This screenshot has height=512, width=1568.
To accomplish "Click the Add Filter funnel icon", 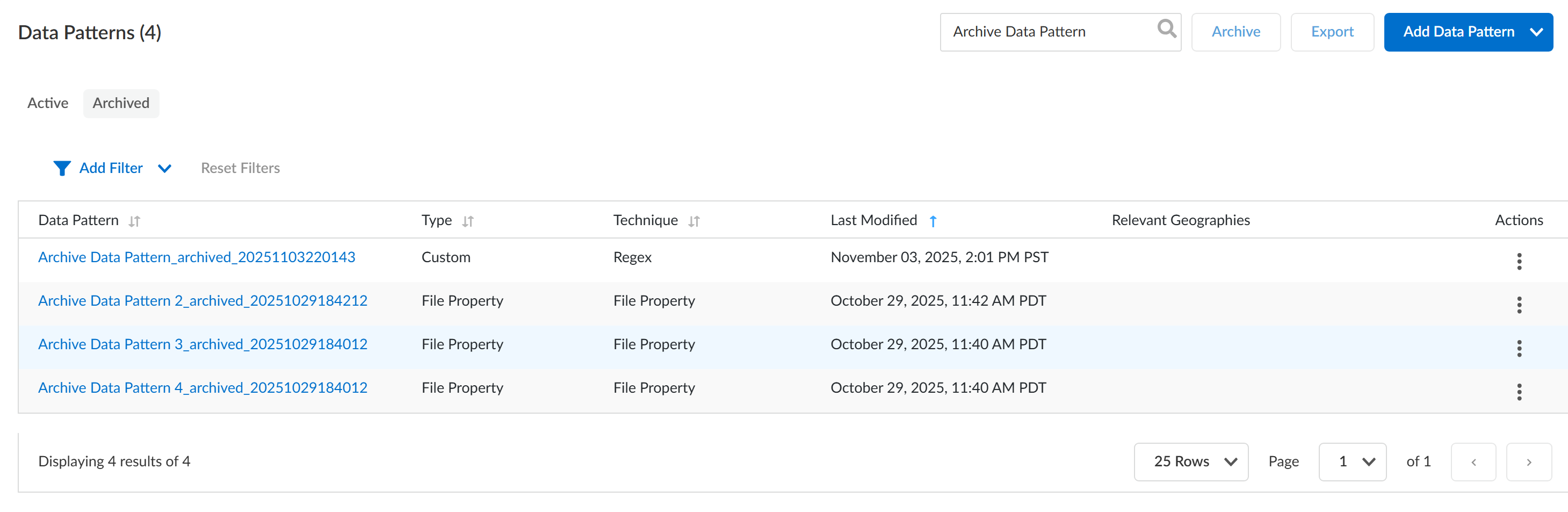I will [x=61, y=168].
